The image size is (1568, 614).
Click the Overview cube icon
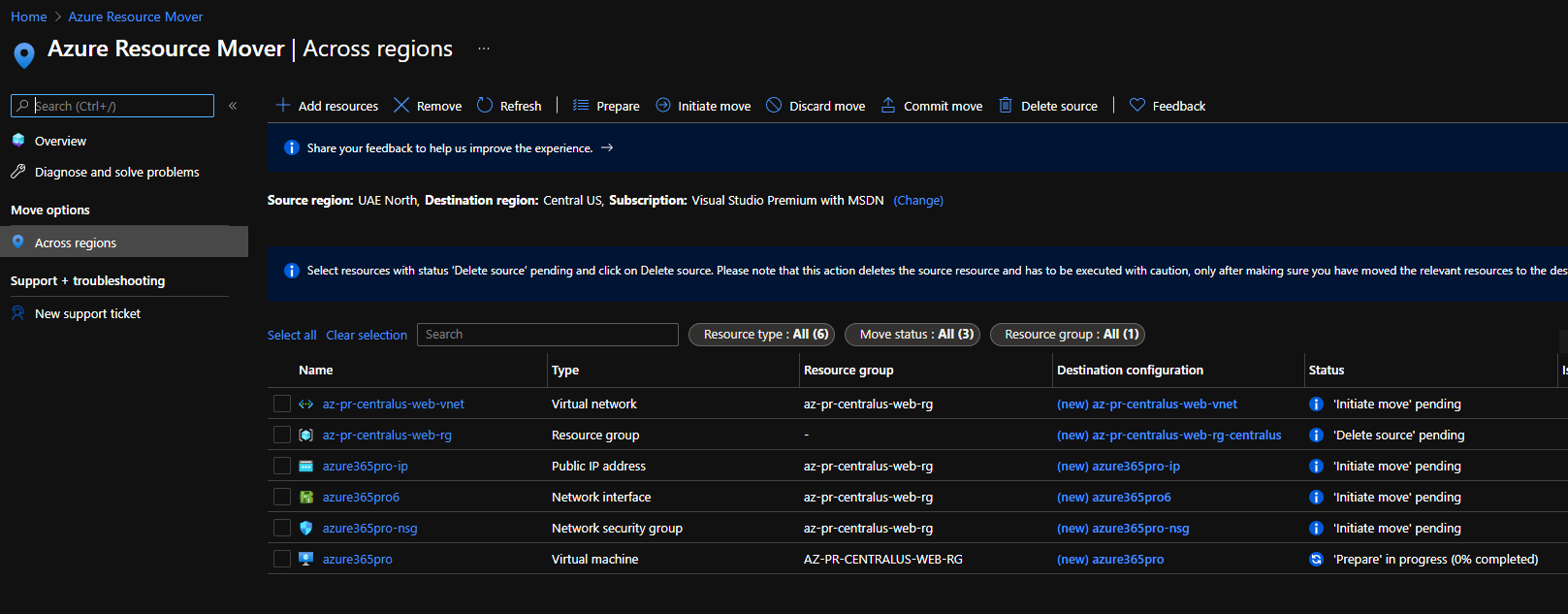18,141
